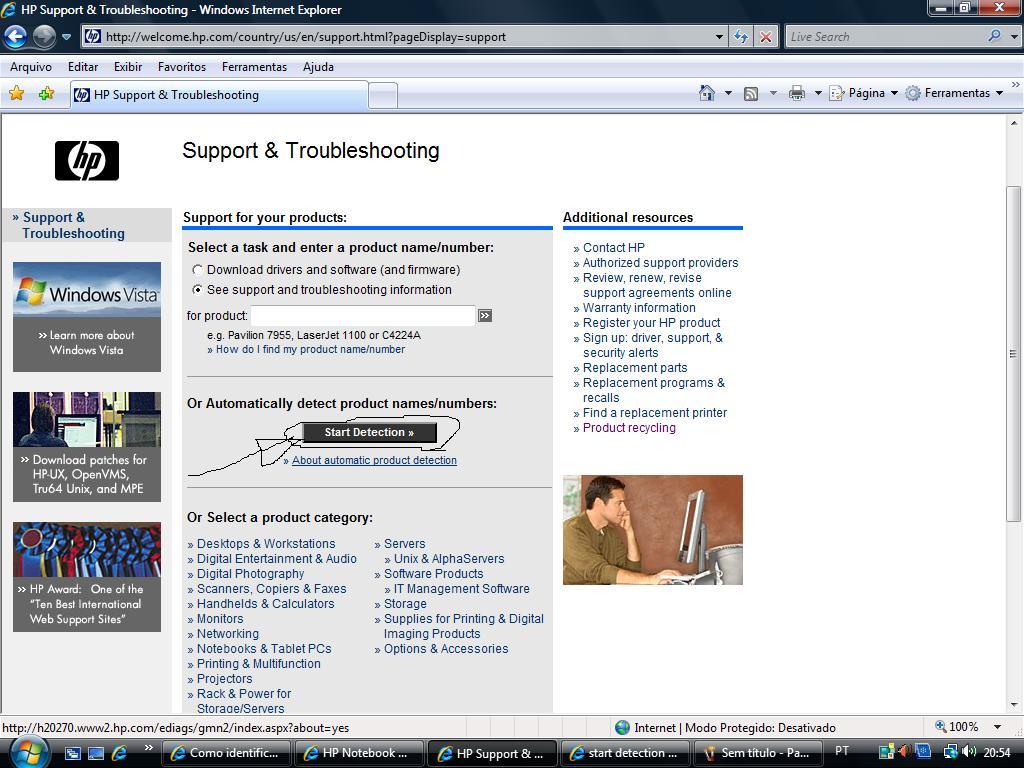The width and height of the screenshot is (1024, 768).
Task: Open Software Products category link
Action: tap(434, 573)
